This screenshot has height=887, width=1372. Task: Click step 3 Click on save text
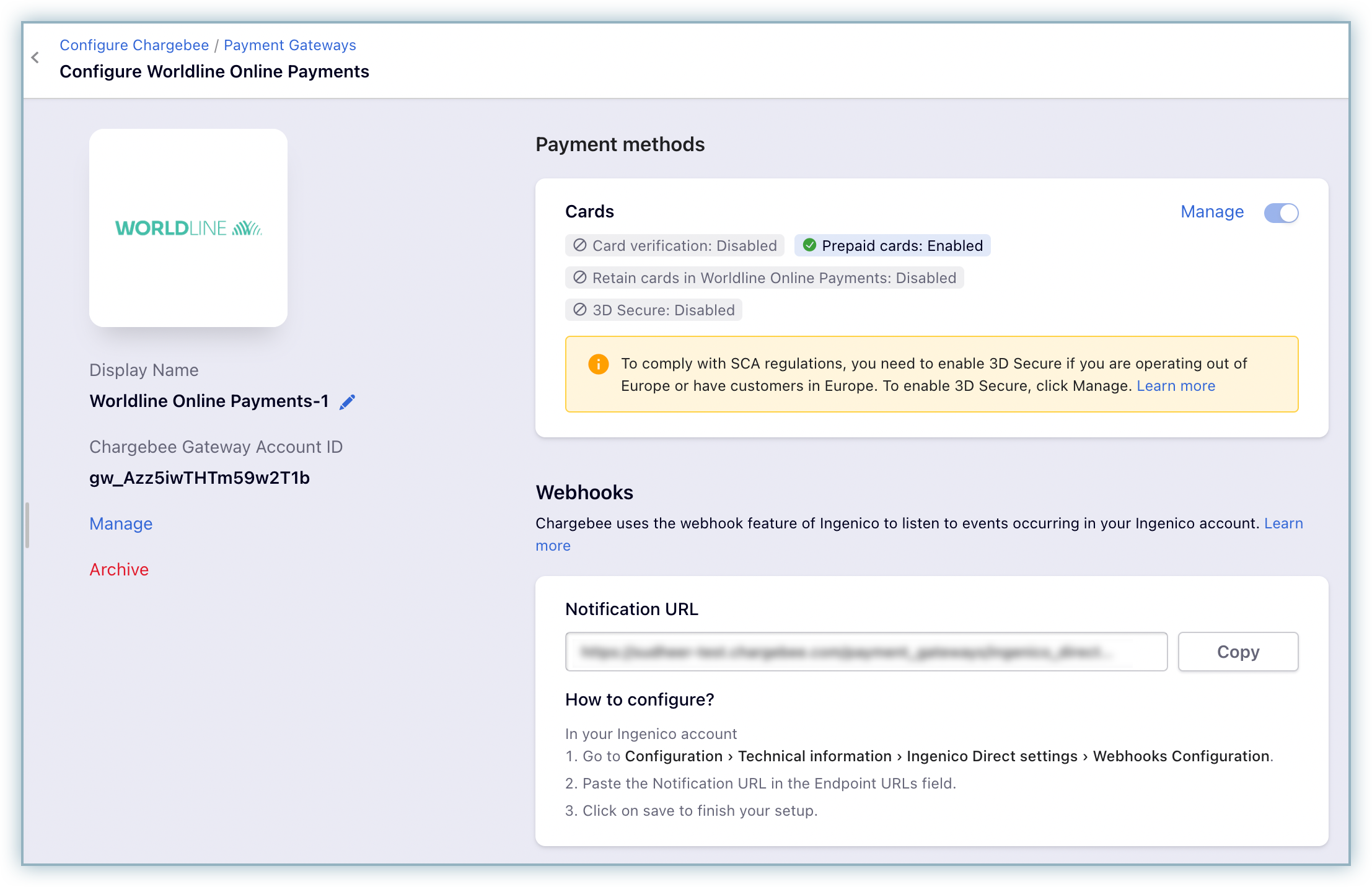pyautogui.click(x=692, y=811)
